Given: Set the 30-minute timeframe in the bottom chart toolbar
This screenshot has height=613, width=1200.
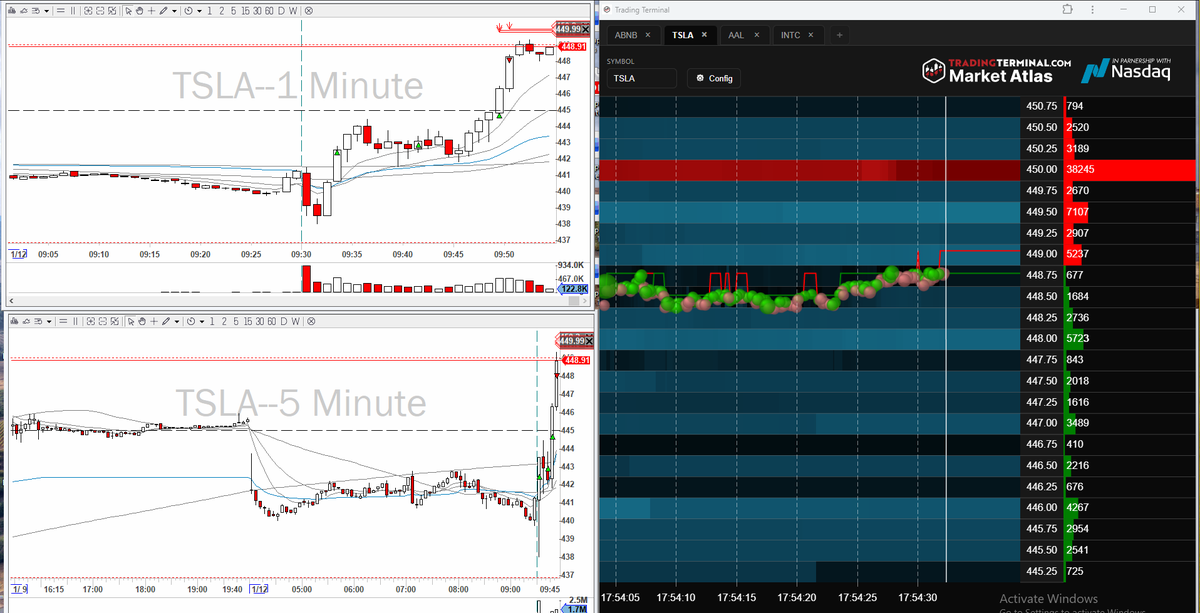Looking at the screenshot, I should (258, 321).
